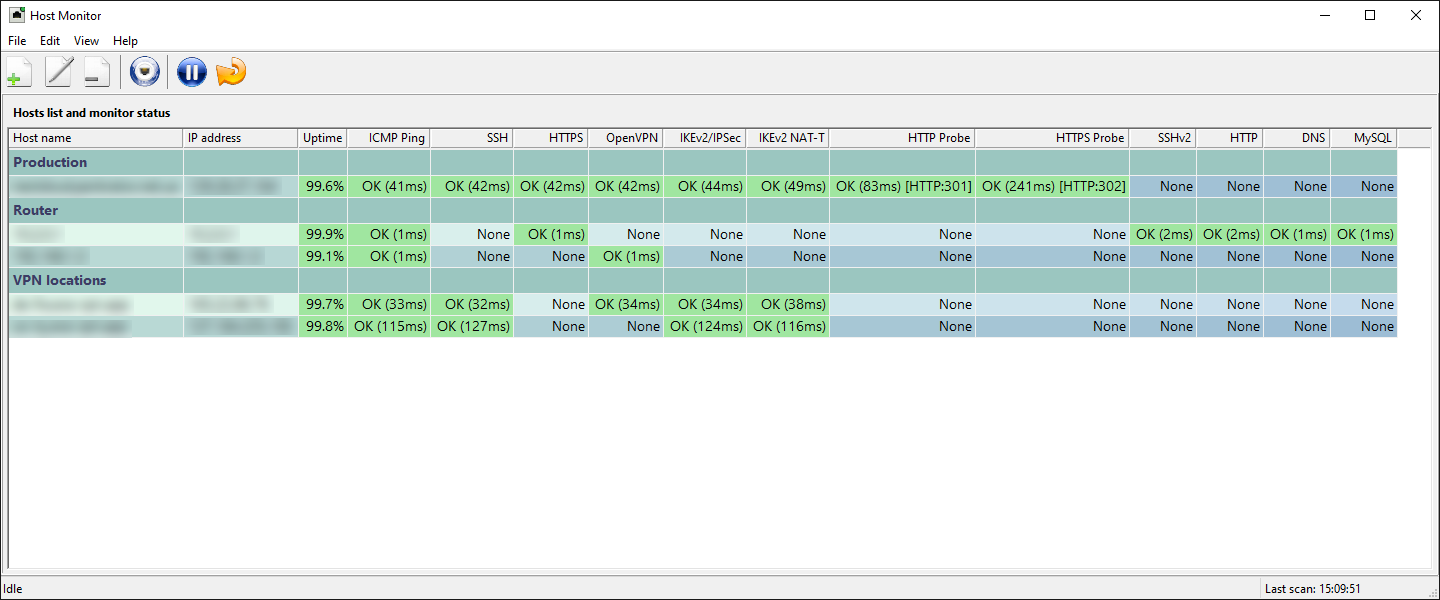The width and height of the screenshot is (1440, 600).
Task: Click the edit host pencil icon
Action: tap(59, 72)
